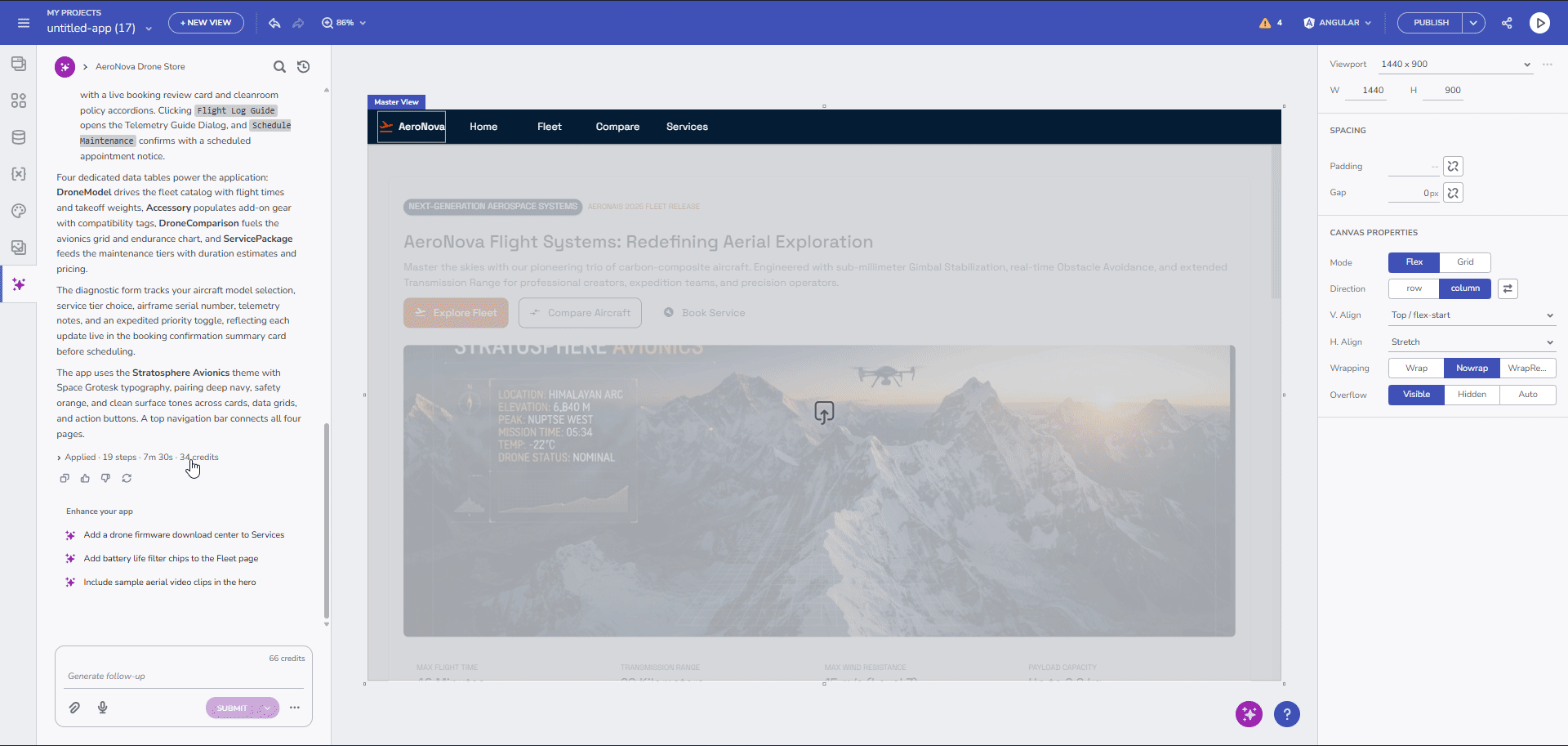Share the app via share icon

point(1507,23)
